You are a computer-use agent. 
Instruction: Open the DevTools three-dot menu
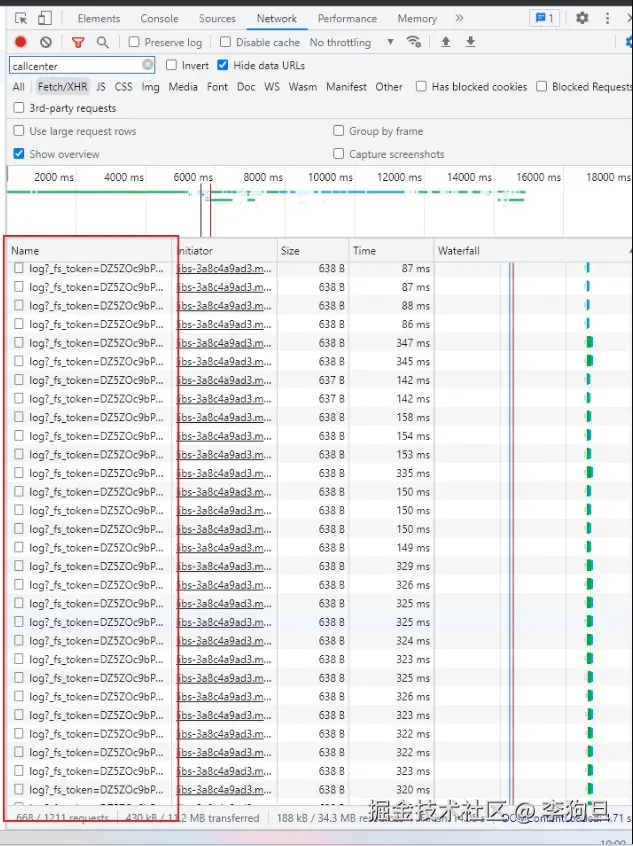click(x=608, y=18)
